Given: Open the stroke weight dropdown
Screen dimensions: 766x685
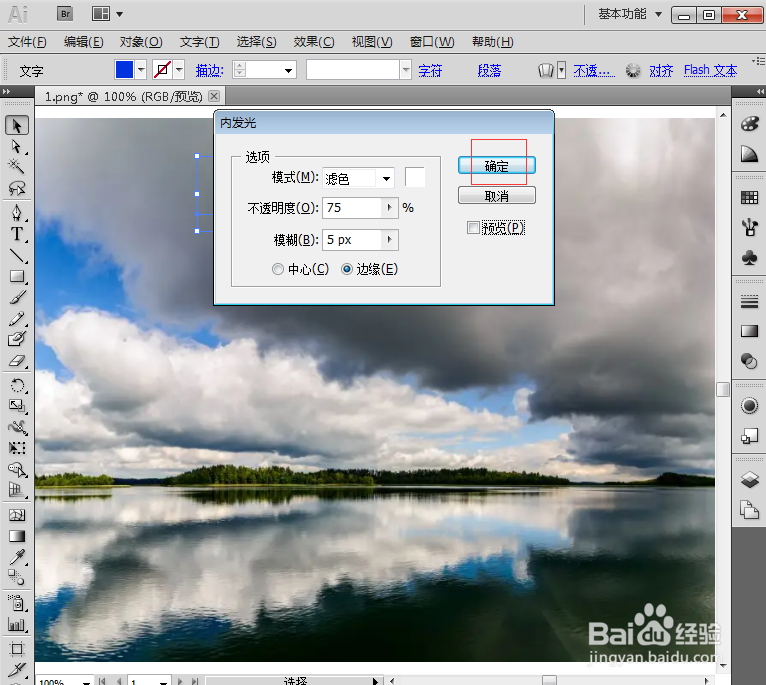Looking at the screenshot, I should [288, 71].
